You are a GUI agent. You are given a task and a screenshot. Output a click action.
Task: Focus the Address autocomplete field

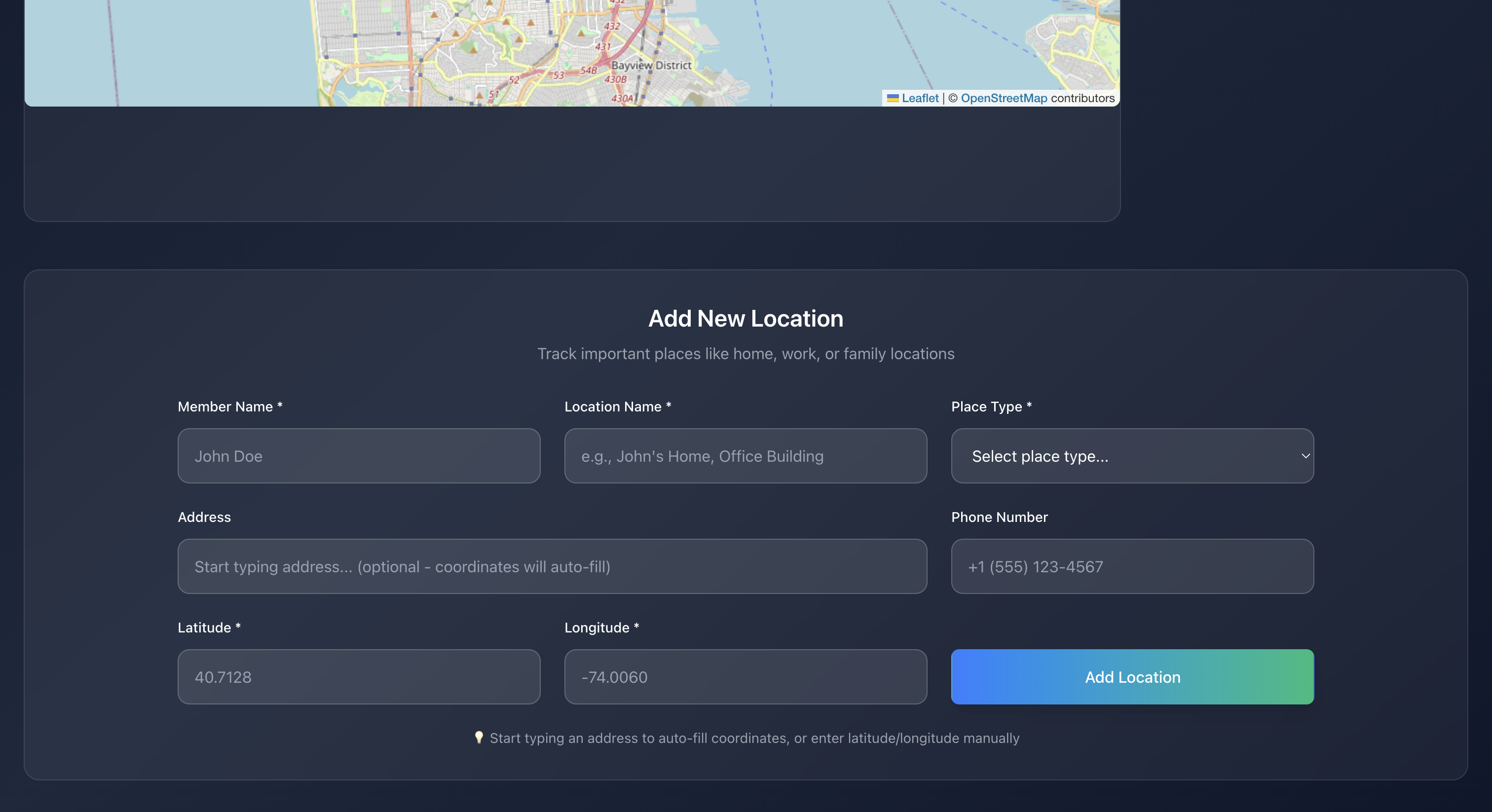(x=552, y=566)
